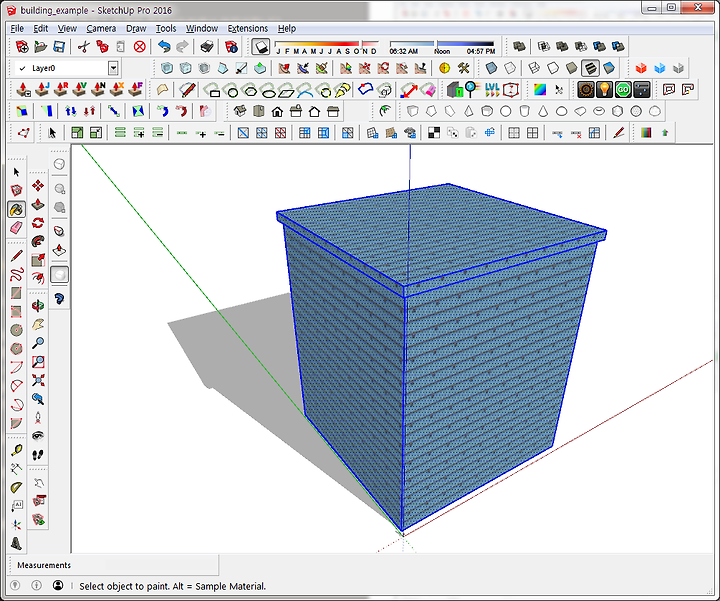
Task: Click the Save floppy disk icon
Action: (x=59, y=46)
